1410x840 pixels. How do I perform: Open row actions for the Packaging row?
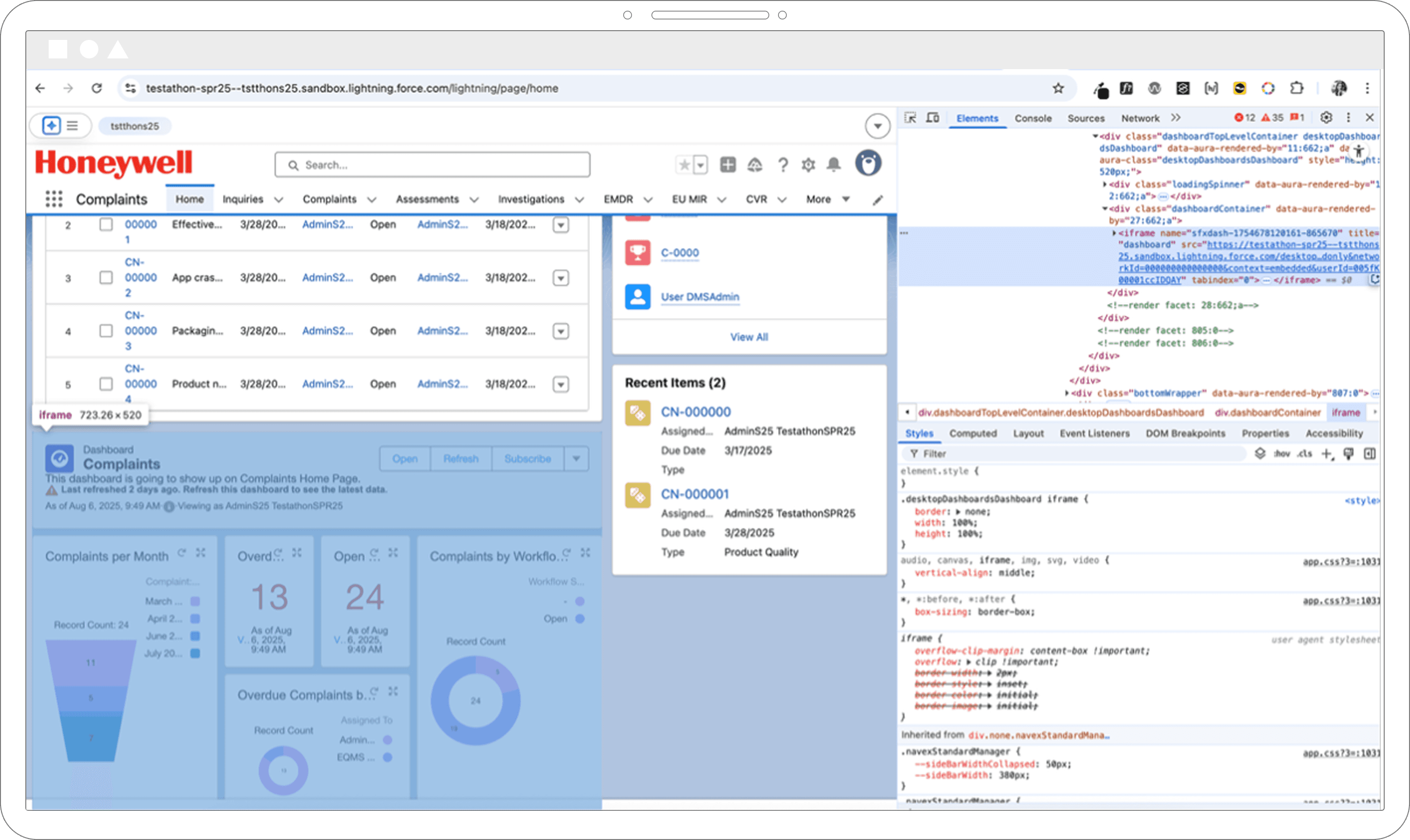(x=560, y=331)
